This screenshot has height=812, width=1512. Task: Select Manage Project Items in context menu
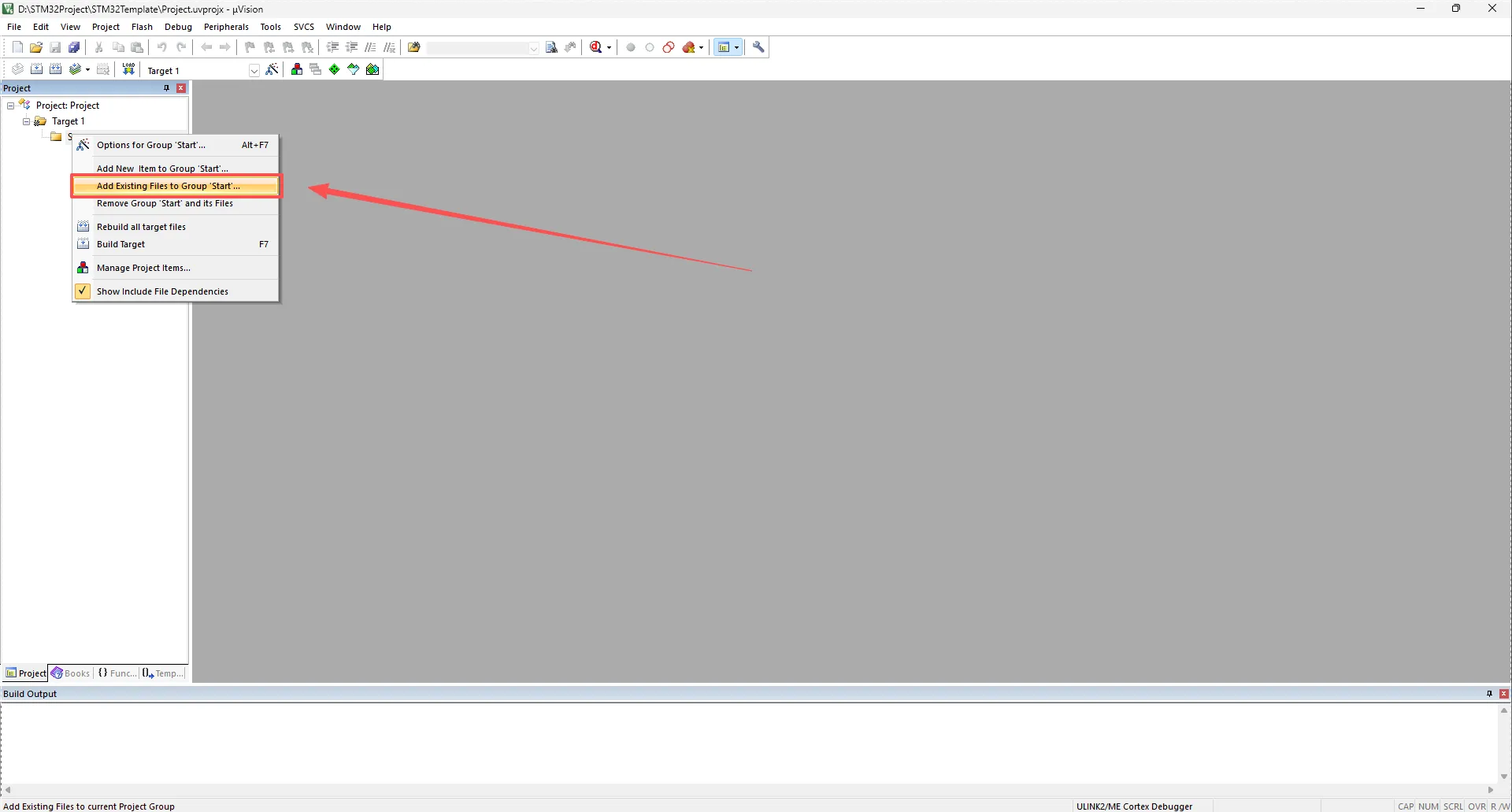[x=176, y=268]
